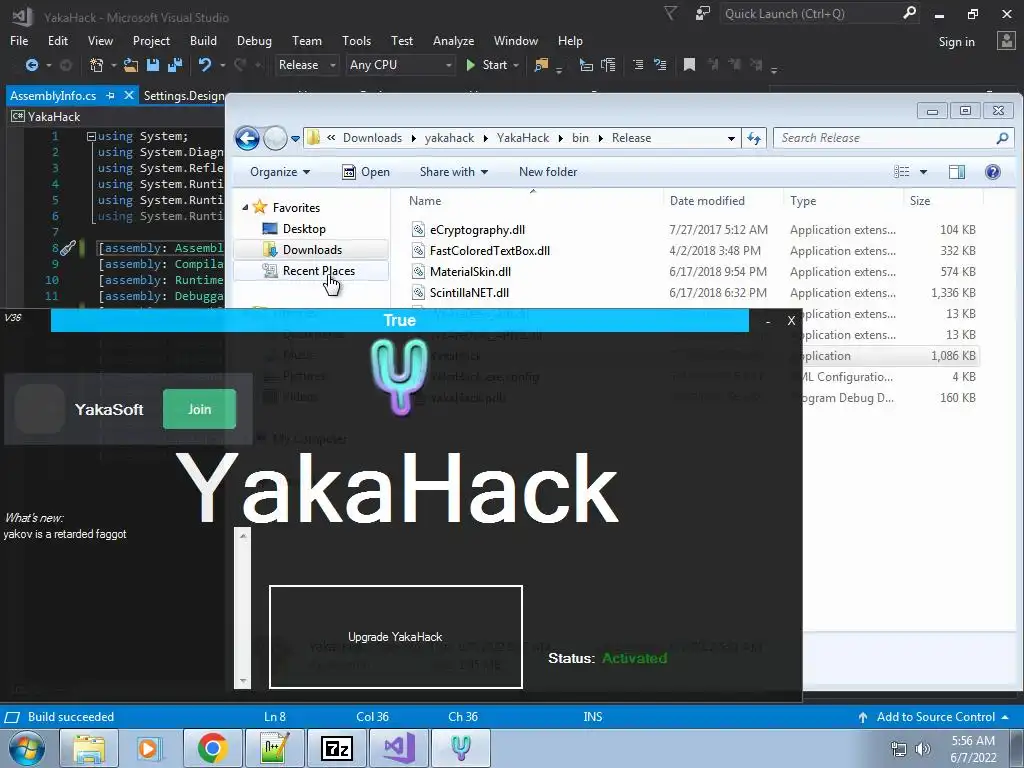
Task: Open the Analyze menu
Action: coord(453,40)
